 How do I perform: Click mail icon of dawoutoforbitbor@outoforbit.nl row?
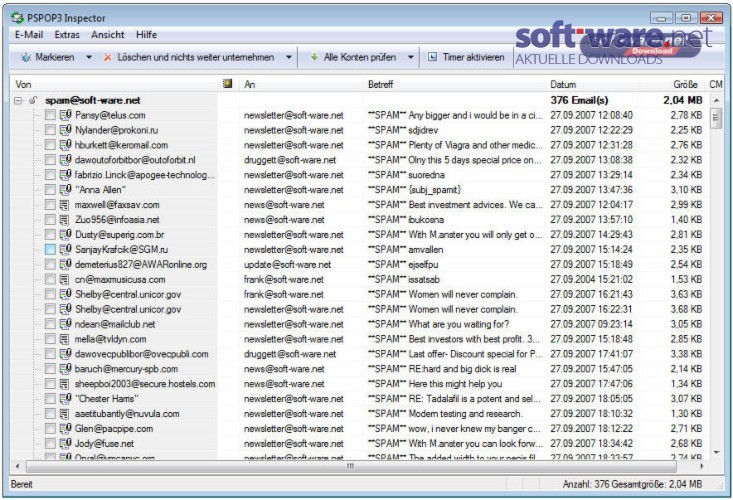coord(65,160)
